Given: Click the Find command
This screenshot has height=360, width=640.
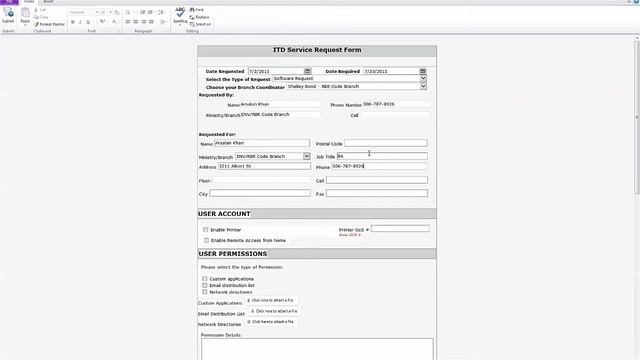Looking at the screenshot, I should (197, 10).
